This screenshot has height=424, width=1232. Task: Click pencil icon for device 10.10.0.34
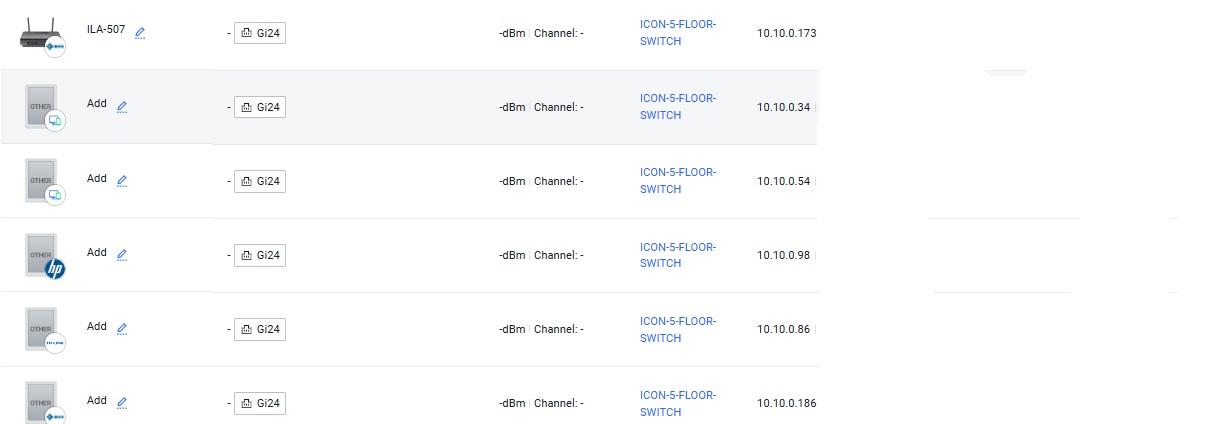122,106
